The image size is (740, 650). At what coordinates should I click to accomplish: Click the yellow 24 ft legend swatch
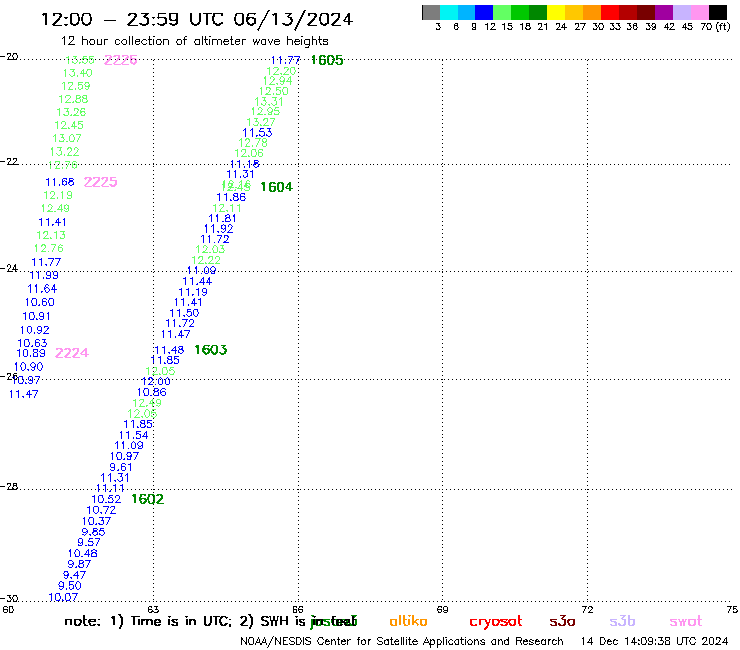[556, 13]
